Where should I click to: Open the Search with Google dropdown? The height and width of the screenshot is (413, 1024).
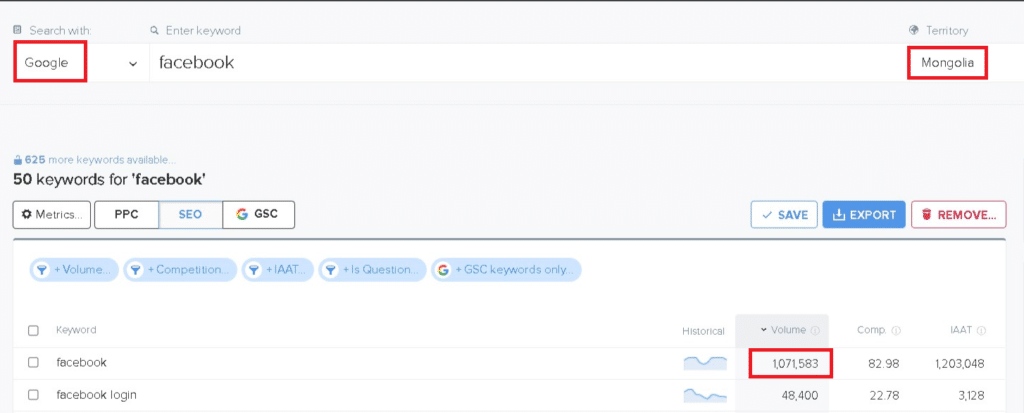coord(81,63)
